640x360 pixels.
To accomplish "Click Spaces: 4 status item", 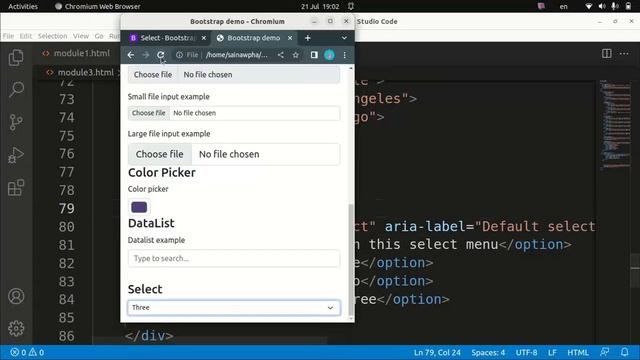I will (488, 352).
